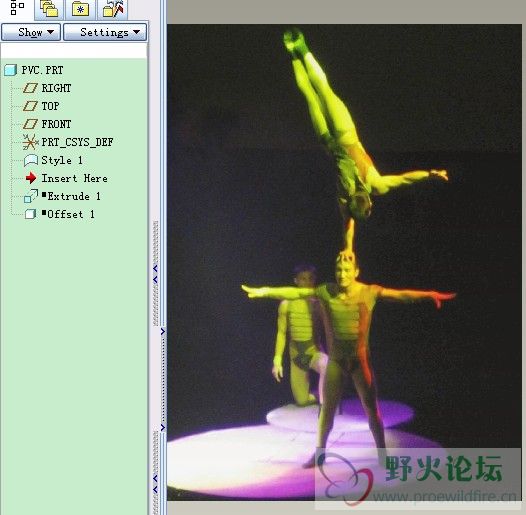The image size is (526, 515).
Task: Select the RIGHT datum plane label
Action: pyautogui.click(x=56, y=88)
